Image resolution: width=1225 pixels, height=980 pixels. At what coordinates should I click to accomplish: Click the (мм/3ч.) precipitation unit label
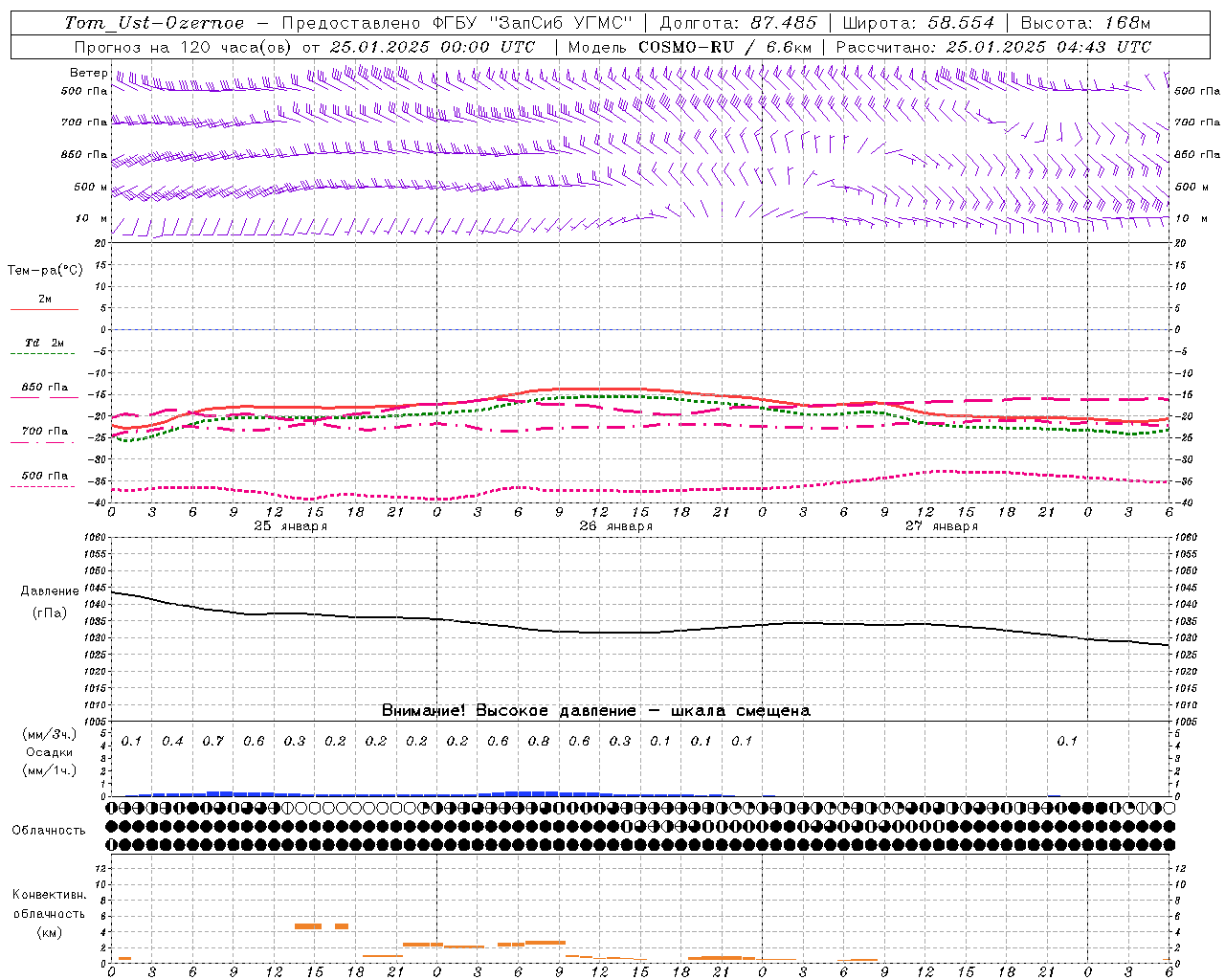coord(50,735)
